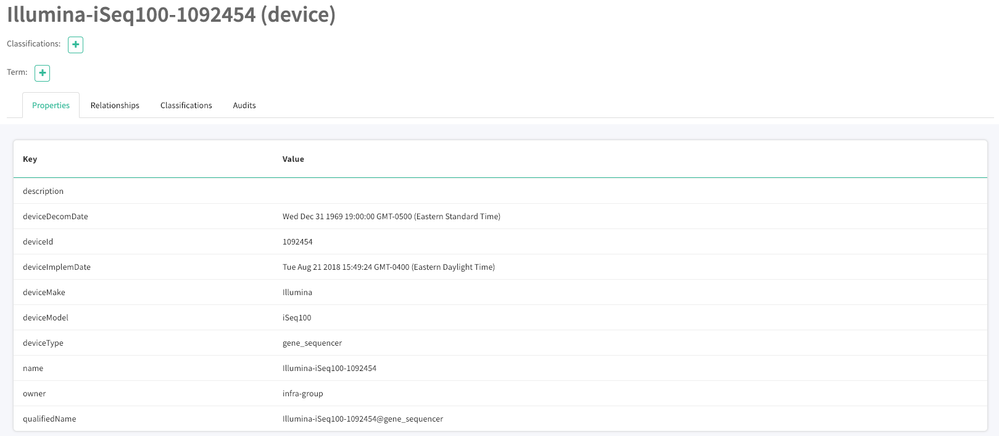Click the deviceType value gene_sequencer
Viewport: 999px width, 436px height.
pyautogui.click(x=312, y=343)
